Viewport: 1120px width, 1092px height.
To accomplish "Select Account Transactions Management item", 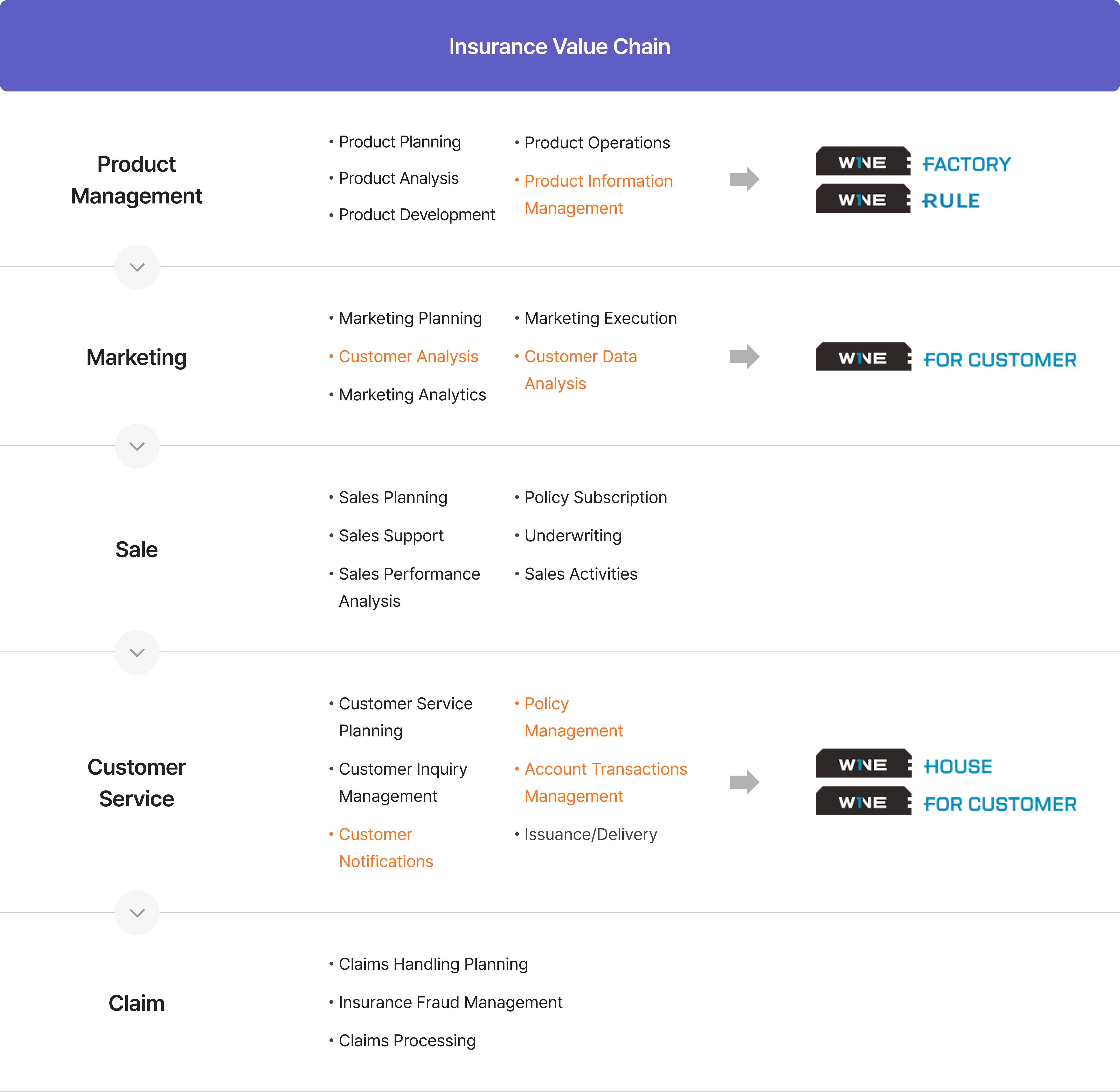I will pos(605,782).
